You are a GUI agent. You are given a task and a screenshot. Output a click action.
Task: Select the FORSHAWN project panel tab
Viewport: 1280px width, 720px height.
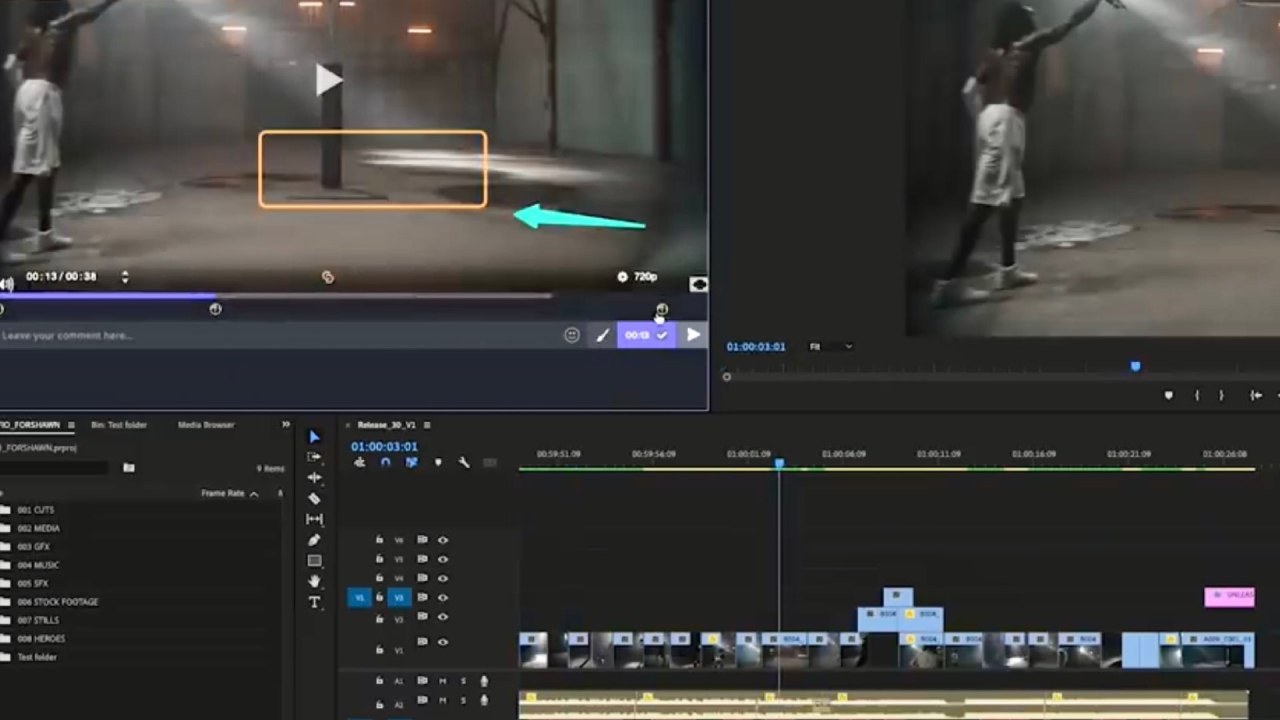[31, 425]
